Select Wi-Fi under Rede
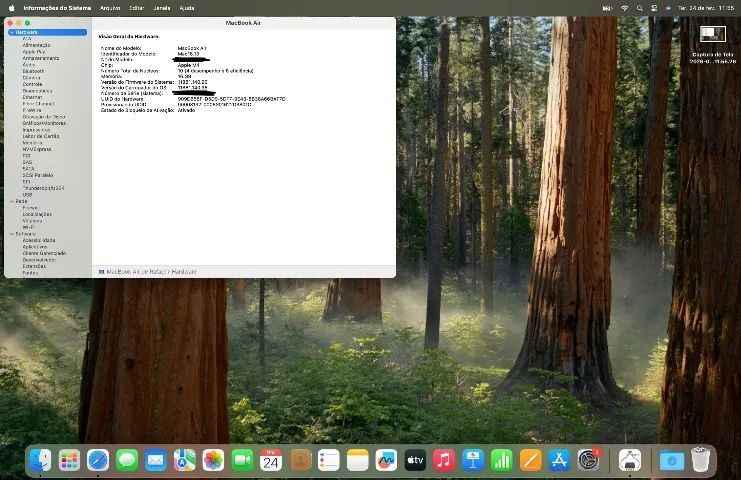Image resolution: width=741 pixels, height=480 pixels. tap(28, 227)
